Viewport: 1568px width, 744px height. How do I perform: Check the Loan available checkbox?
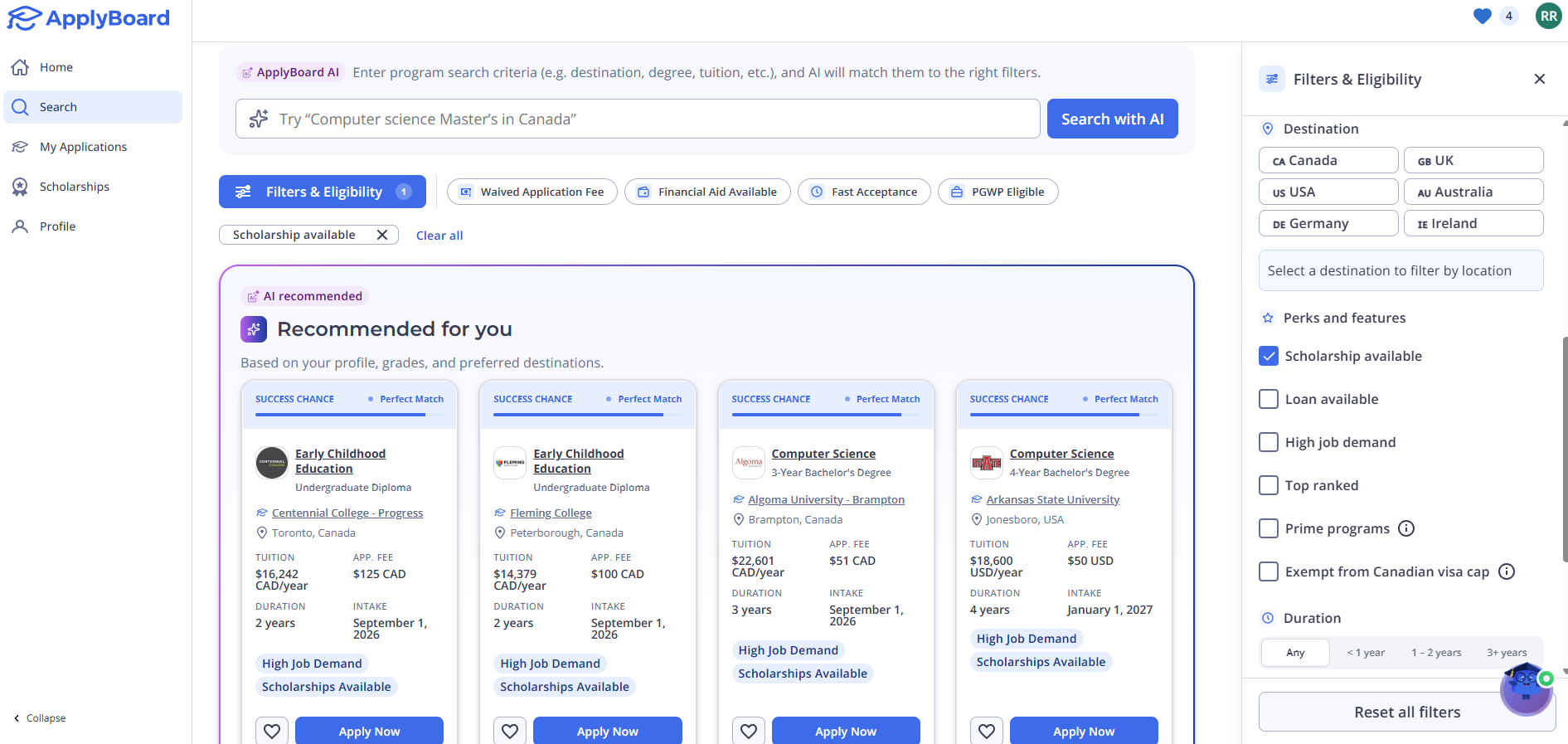pyautogui.click(x=1269, y=399)
